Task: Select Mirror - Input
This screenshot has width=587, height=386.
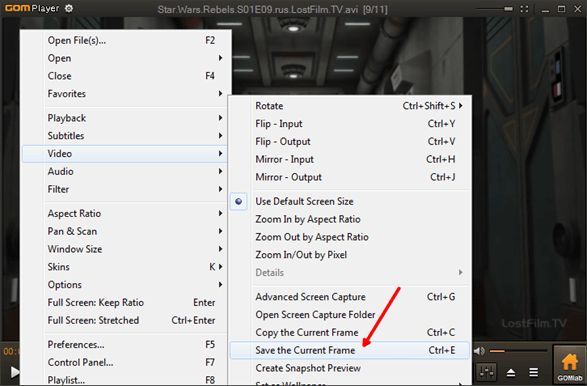Action: (350, 159)
